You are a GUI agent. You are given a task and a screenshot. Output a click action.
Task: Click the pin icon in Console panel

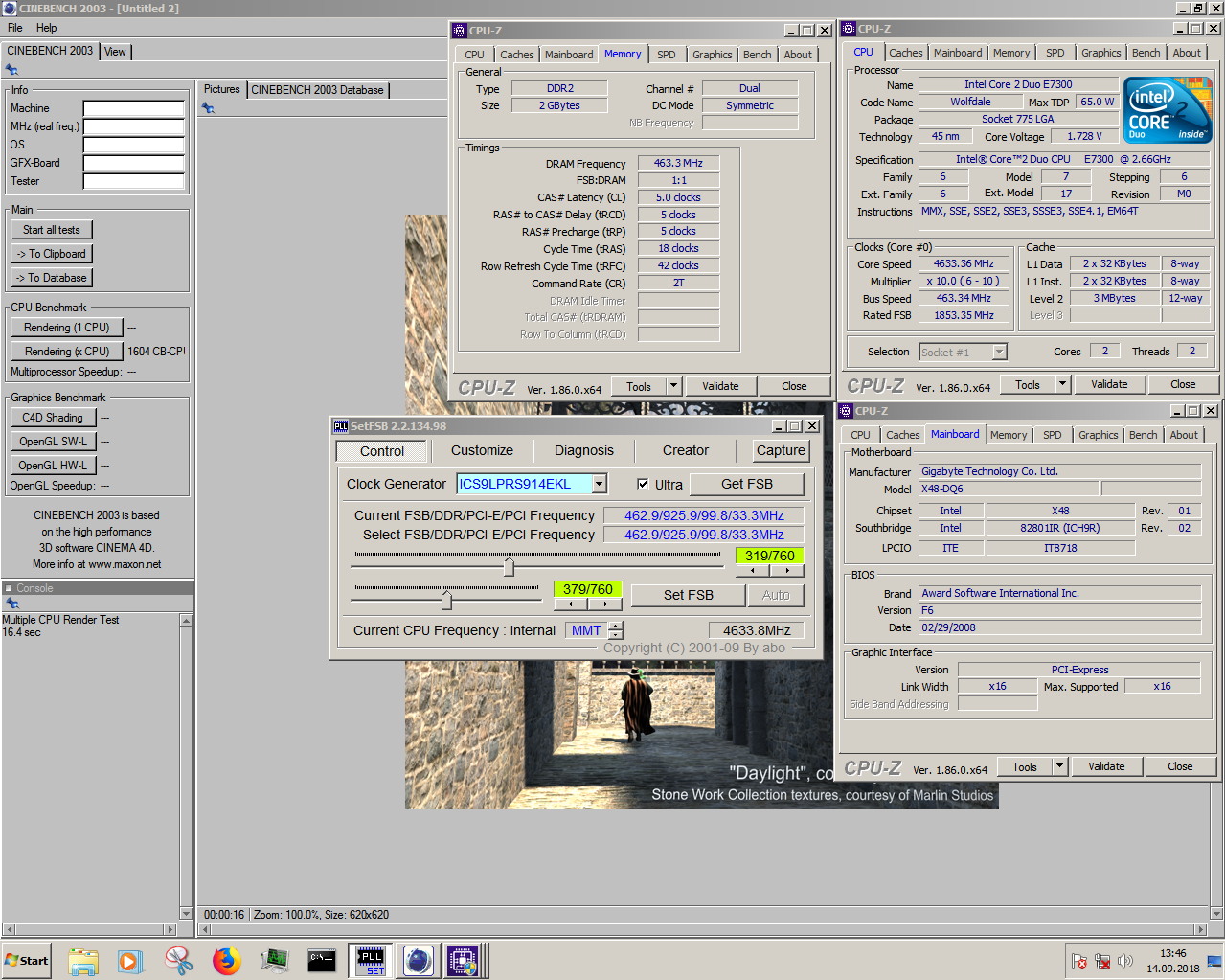pyautogui.click(x=11, y=604)
